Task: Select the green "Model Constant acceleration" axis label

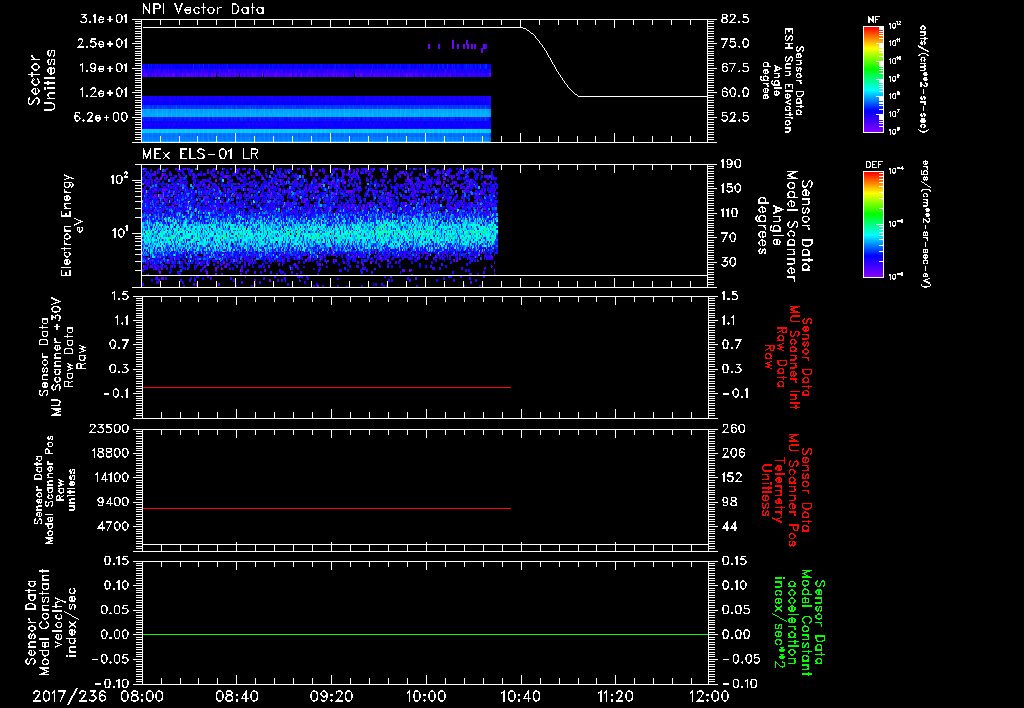Action: (x=799, y=622)
